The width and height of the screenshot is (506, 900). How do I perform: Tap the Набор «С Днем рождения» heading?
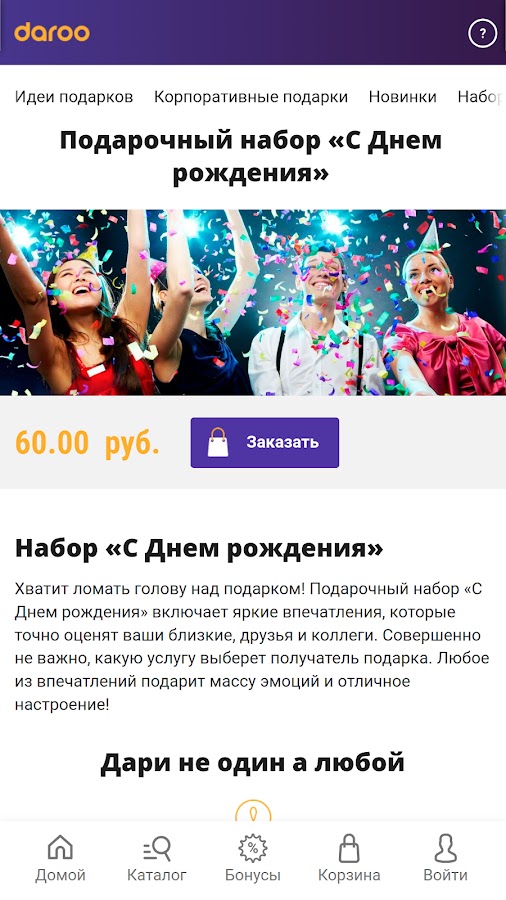tap(198, 548)
